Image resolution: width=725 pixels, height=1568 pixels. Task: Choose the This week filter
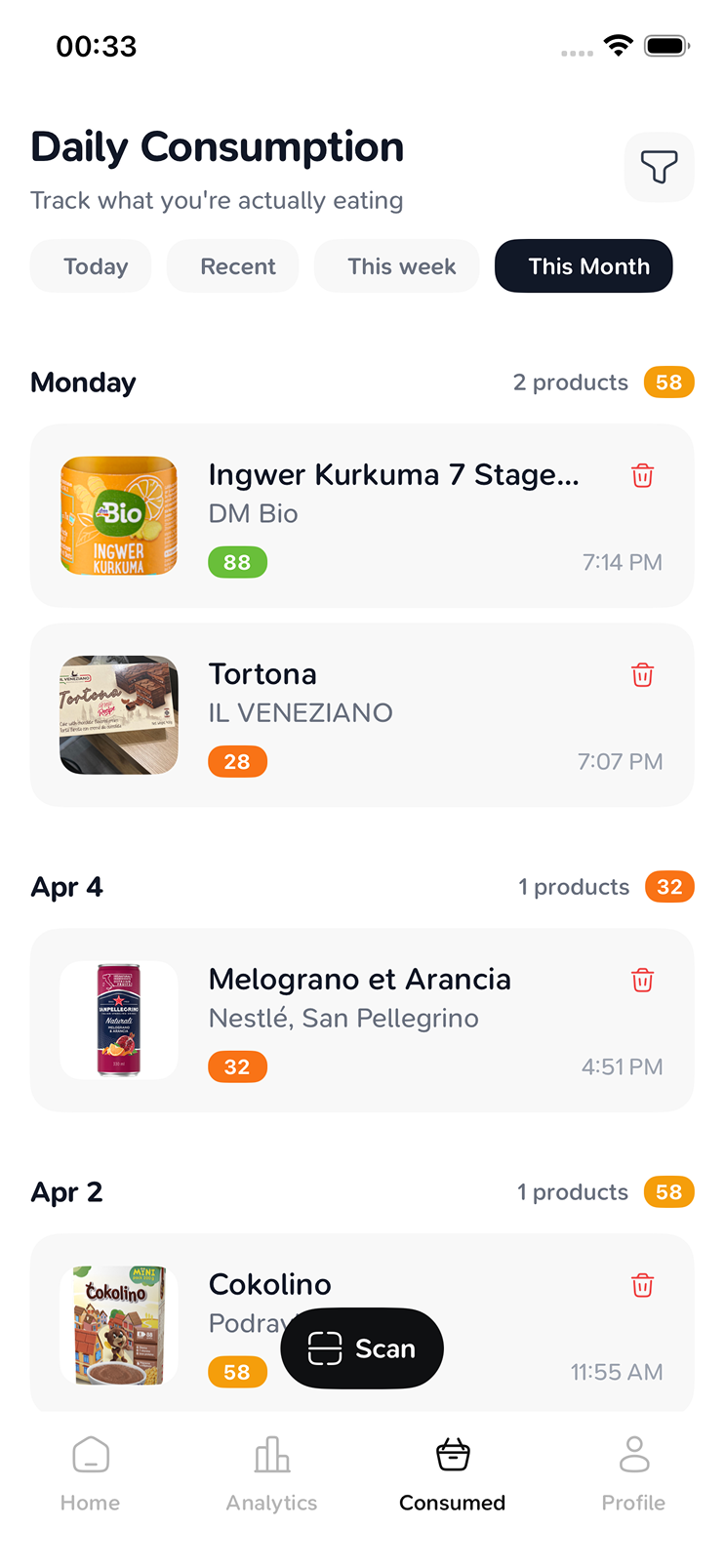coord(401,266)
